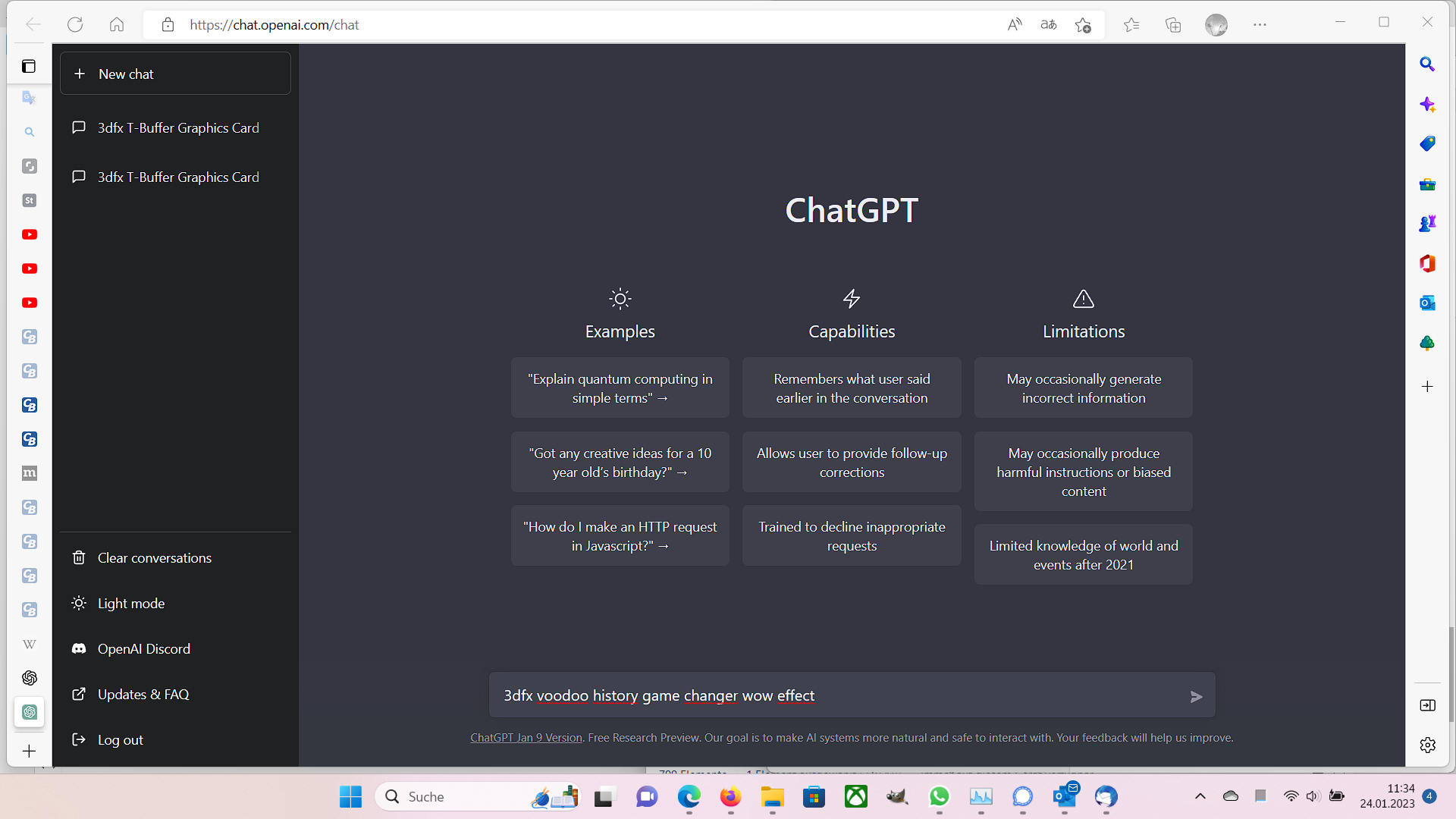Send the typed message with arrow icon
Viewport: 1456px width, 819px height.
pos(1196,696)
